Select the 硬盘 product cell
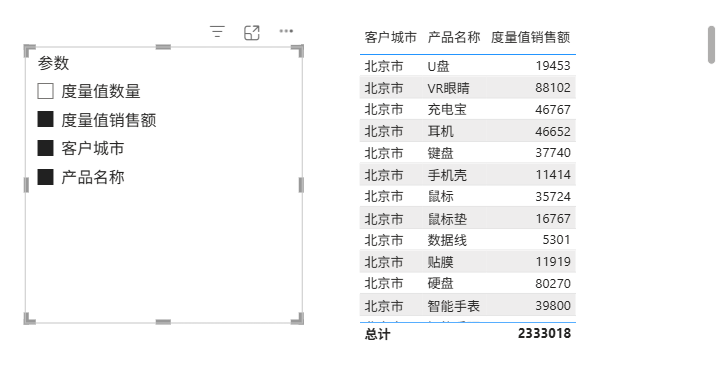Viewport: 725px width, 370px height. tap(441, 284)
